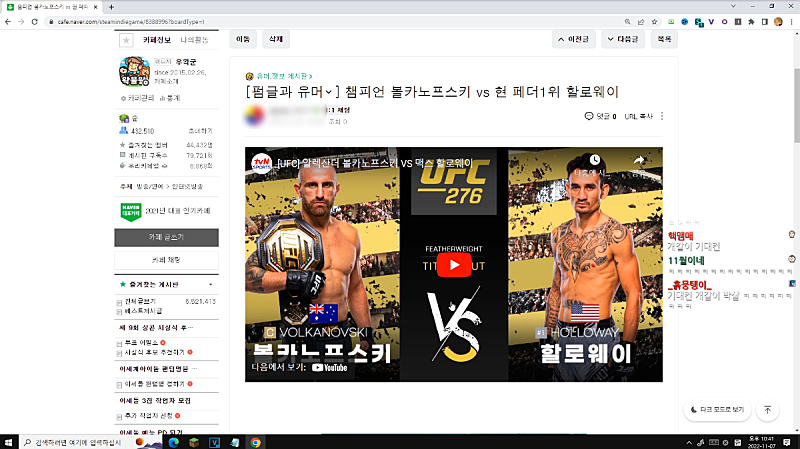The image size is (800, 449).
Task: Open the Windows Start menu
Action: coord(8,442)
